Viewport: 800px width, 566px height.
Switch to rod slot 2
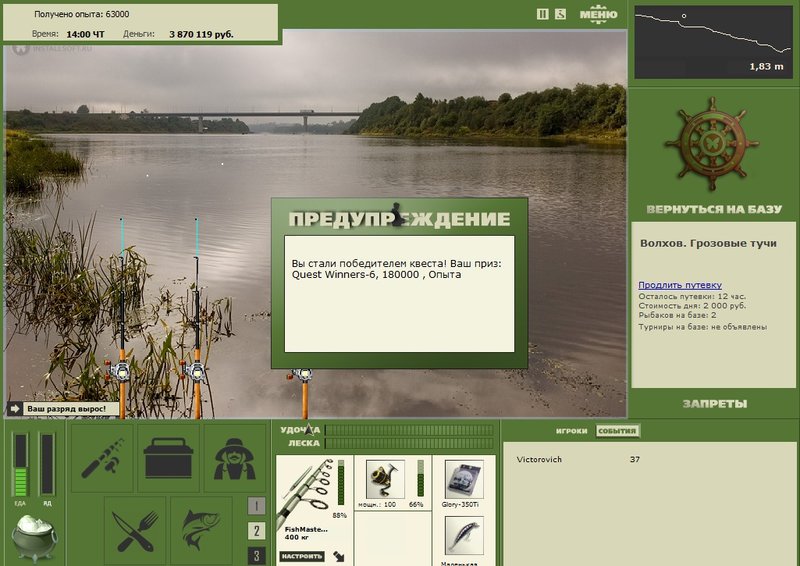click(257, 531)
